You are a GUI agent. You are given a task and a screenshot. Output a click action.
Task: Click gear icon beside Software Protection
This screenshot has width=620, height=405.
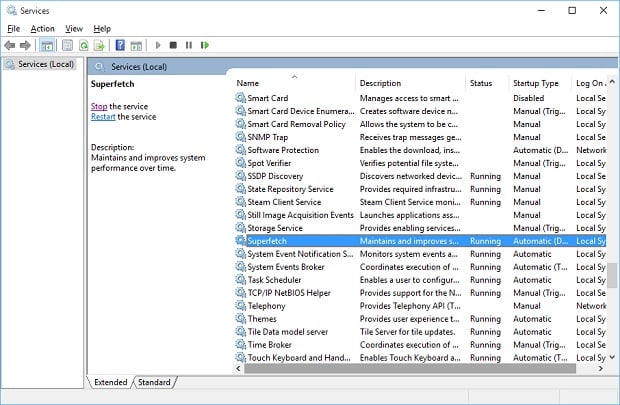pos(240,150)
